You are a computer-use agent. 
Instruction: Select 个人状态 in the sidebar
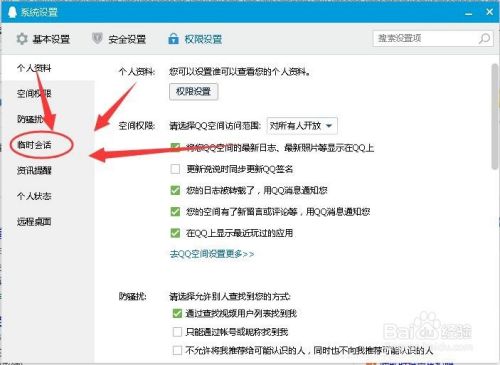point(34,196)
